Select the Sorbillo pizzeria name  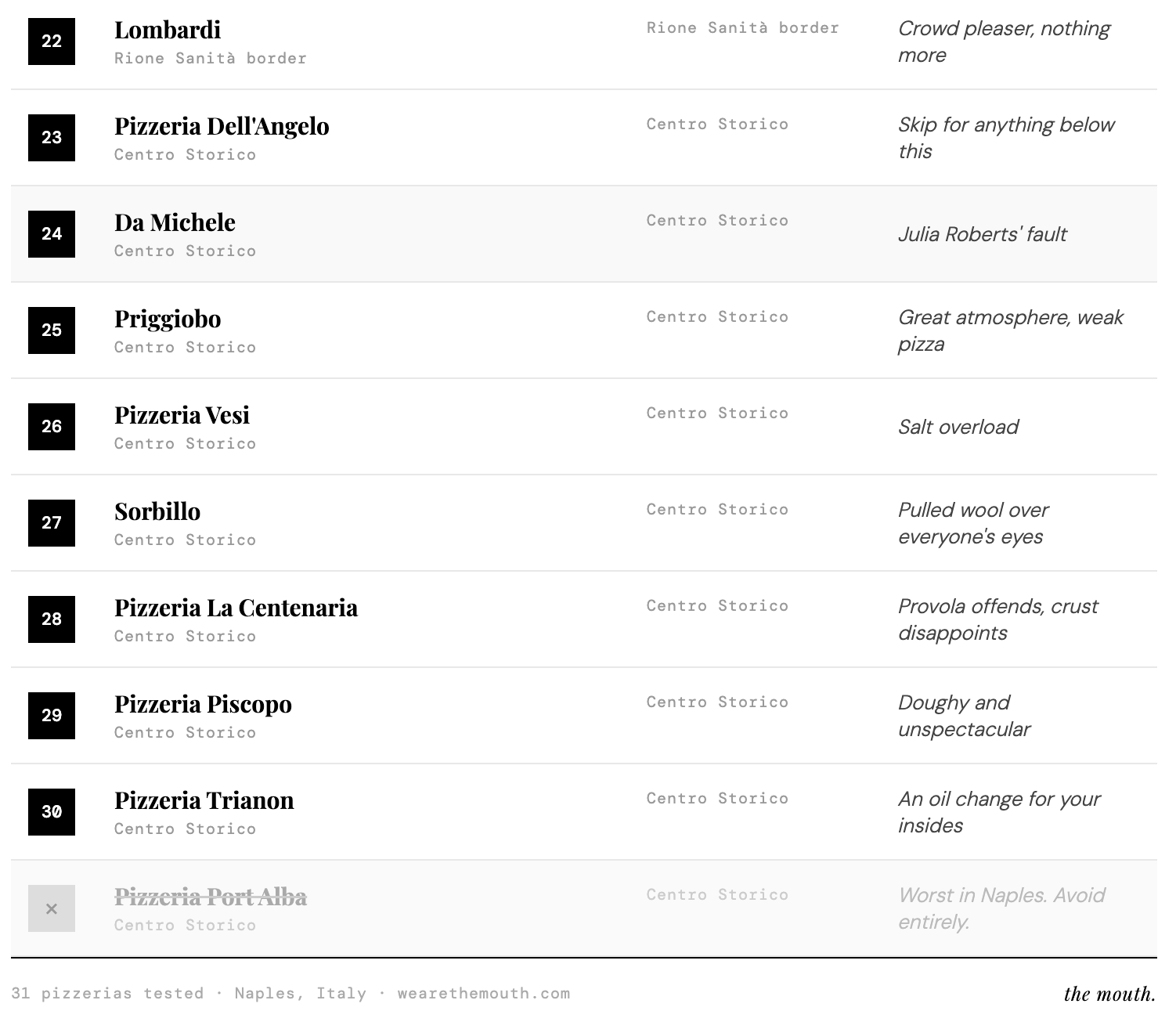tap(157, 512)
